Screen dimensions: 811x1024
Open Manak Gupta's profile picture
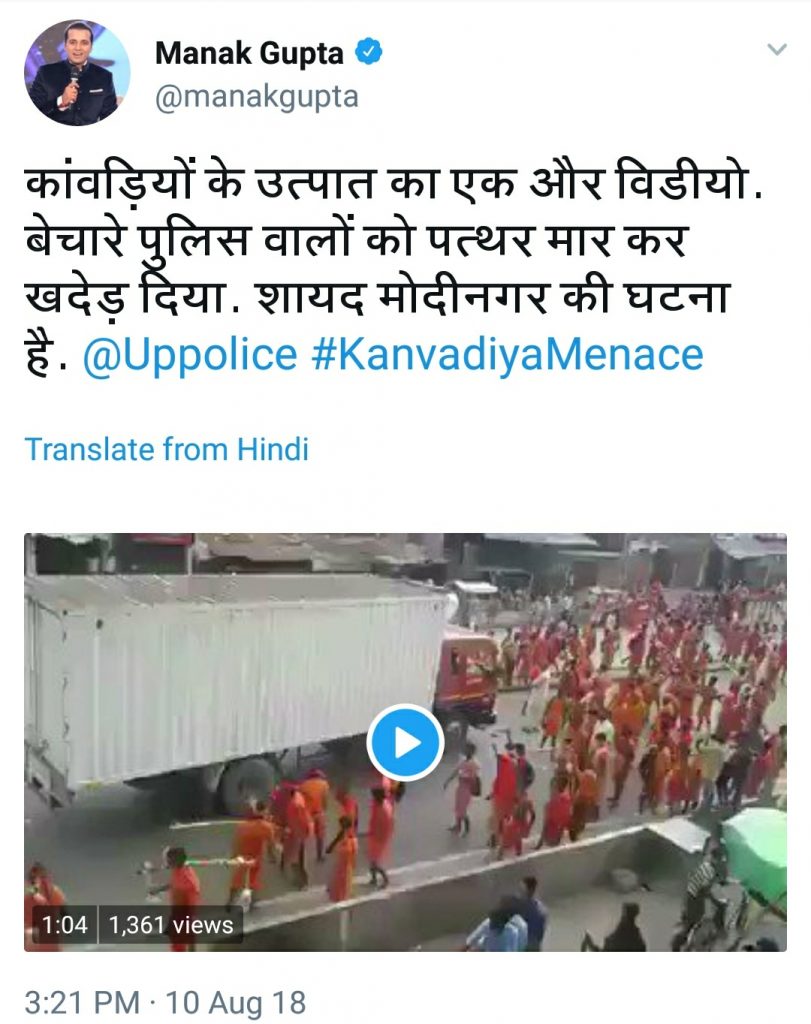click(x=77, y=72)
